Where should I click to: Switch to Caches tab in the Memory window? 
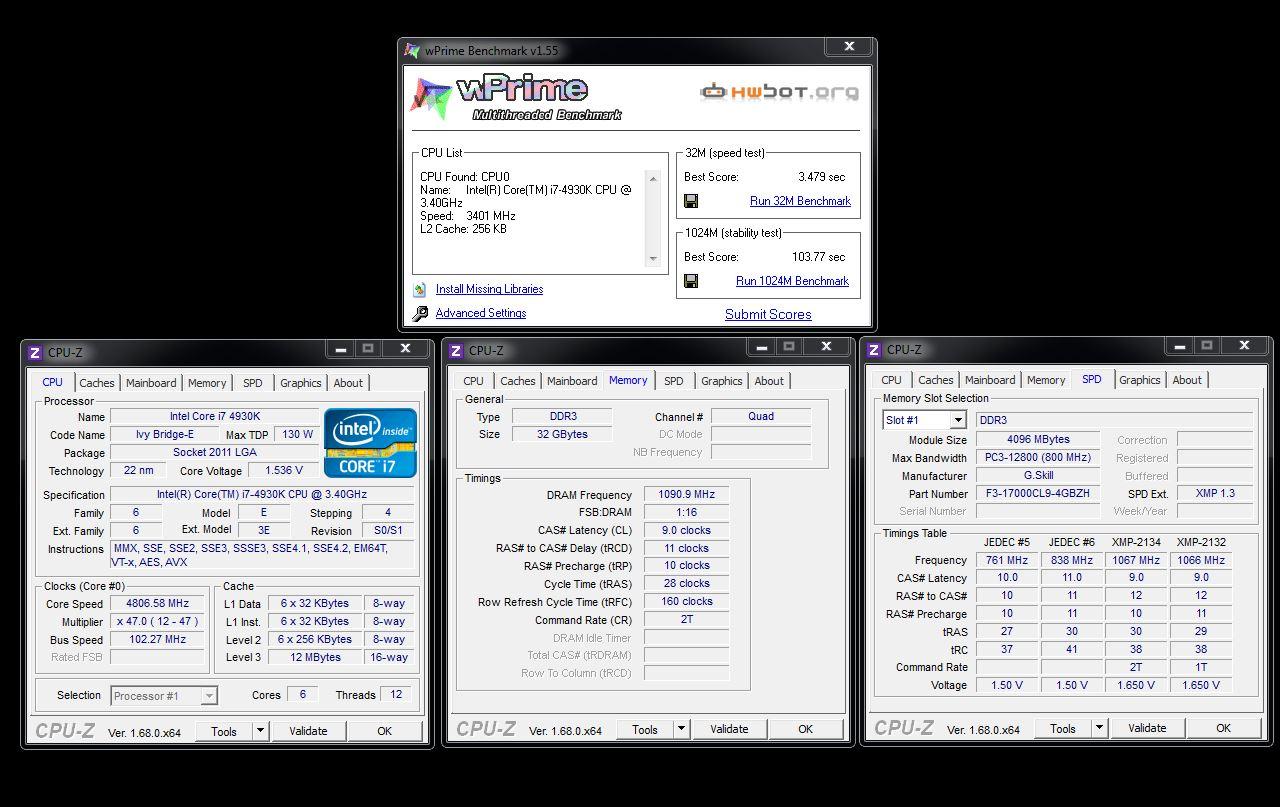[518, 381]
